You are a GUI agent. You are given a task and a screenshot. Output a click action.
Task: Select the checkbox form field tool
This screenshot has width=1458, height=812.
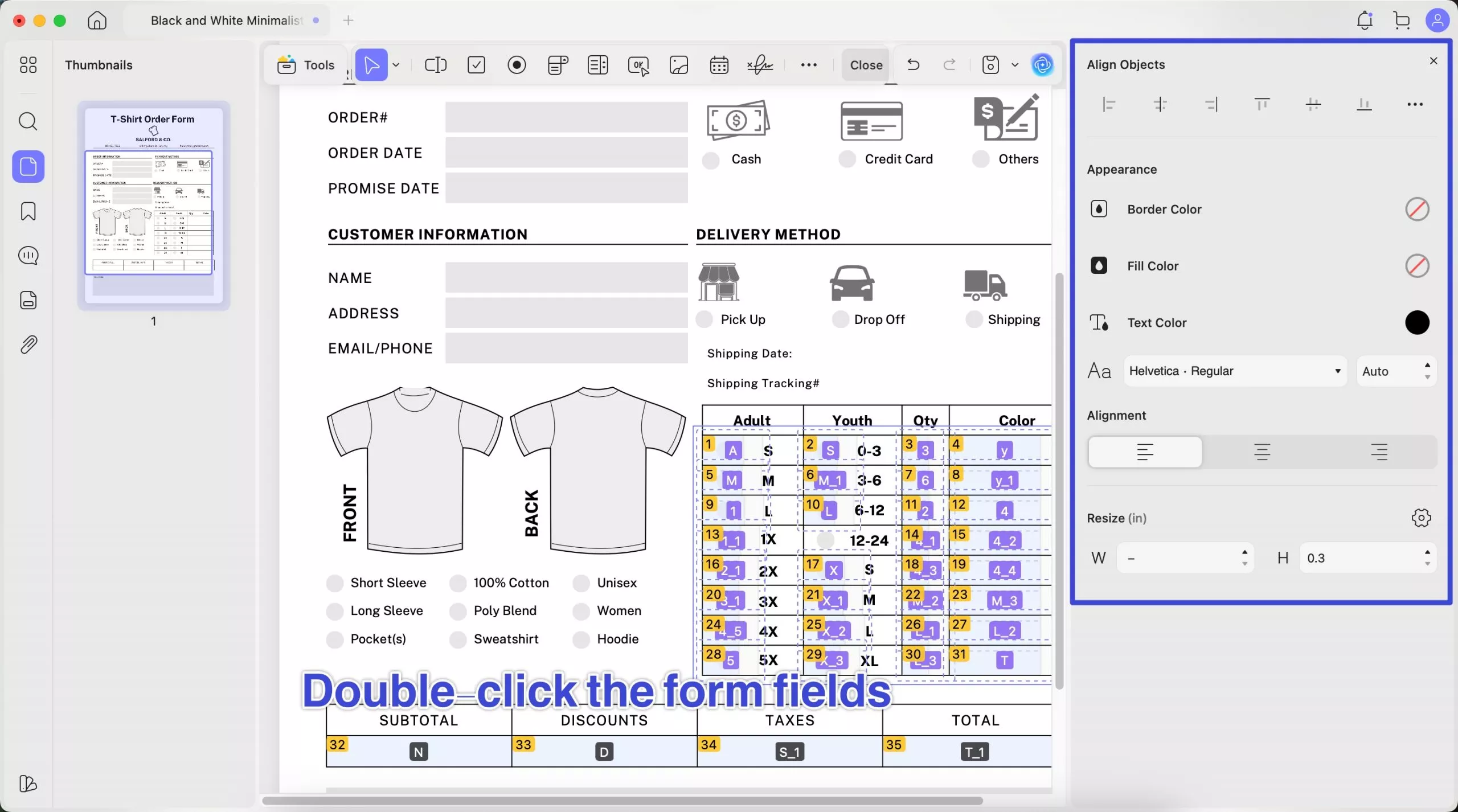pyautogui.click(x=477, y=64)
